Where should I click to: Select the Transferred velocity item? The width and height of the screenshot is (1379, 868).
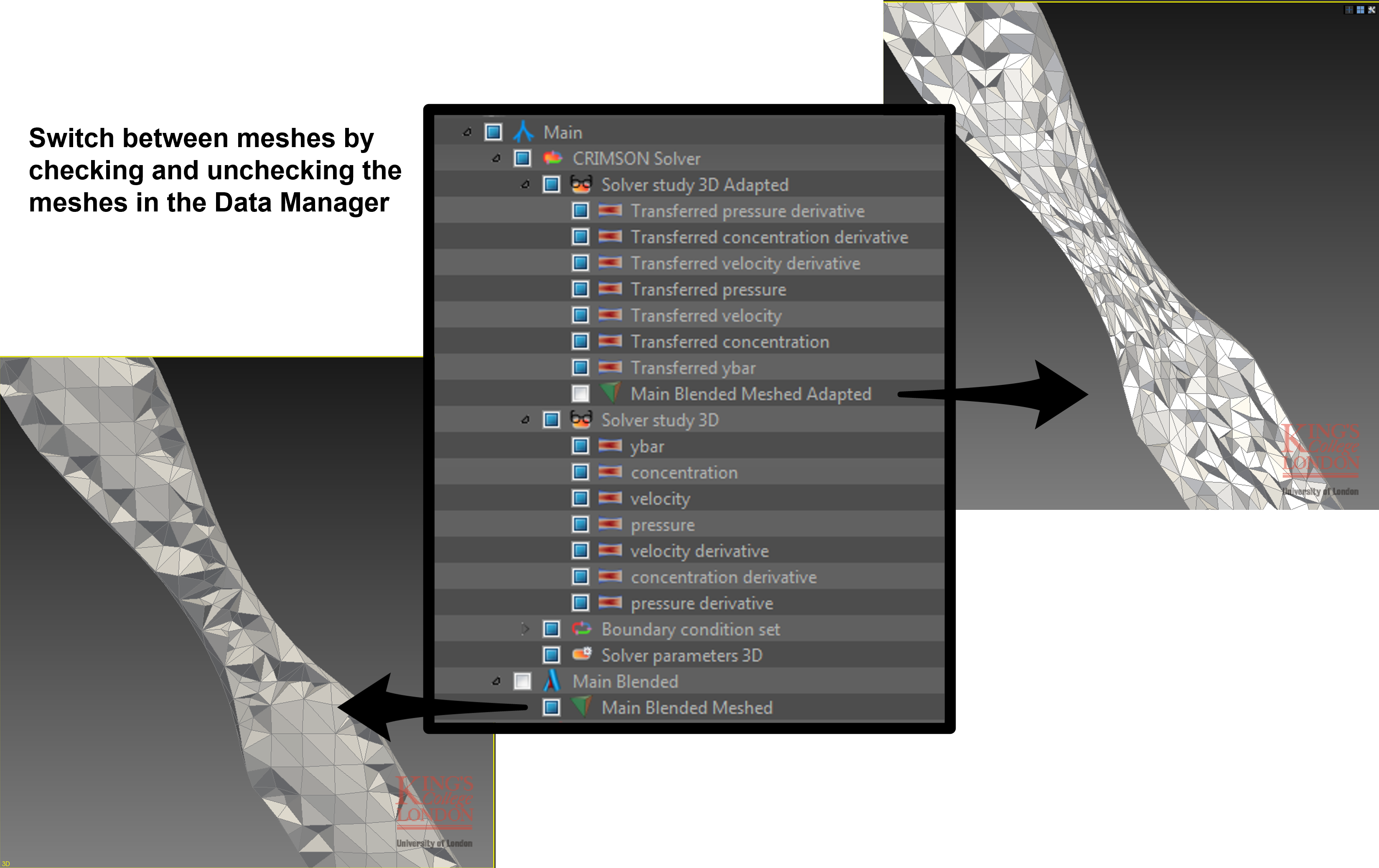pyautogui.click(x=705, y=316)
